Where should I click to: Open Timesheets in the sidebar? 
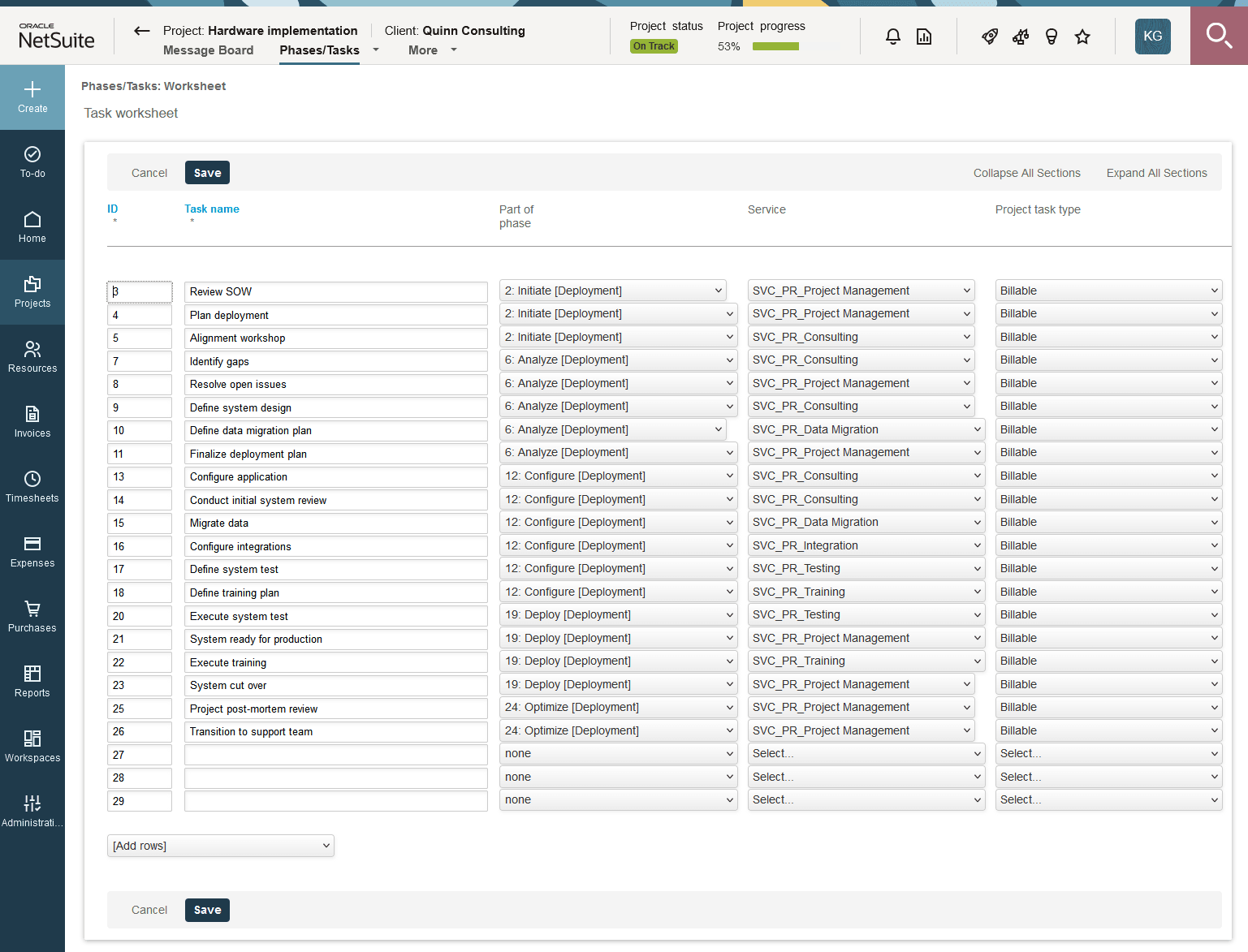point(32,487)
